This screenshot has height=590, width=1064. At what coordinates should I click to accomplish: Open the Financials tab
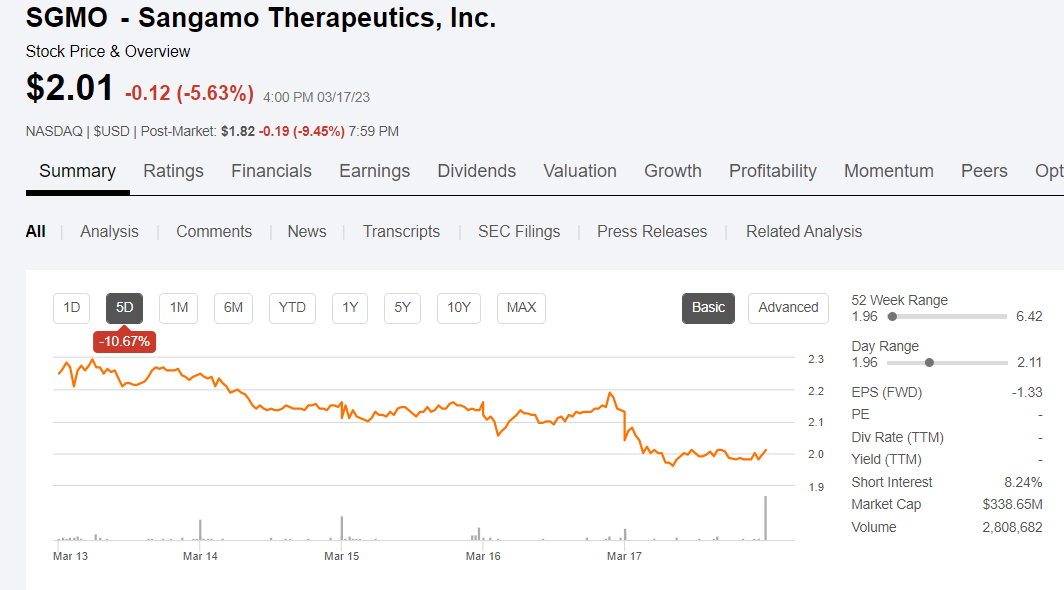click(x=271, y=171)
